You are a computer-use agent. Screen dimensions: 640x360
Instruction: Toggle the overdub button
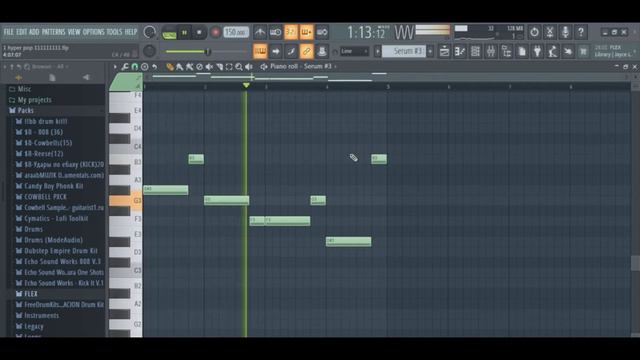pos(307,32)
